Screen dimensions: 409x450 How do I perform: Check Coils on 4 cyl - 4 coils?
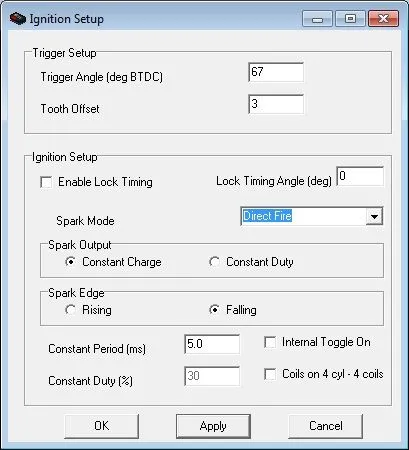coord(270,374)
